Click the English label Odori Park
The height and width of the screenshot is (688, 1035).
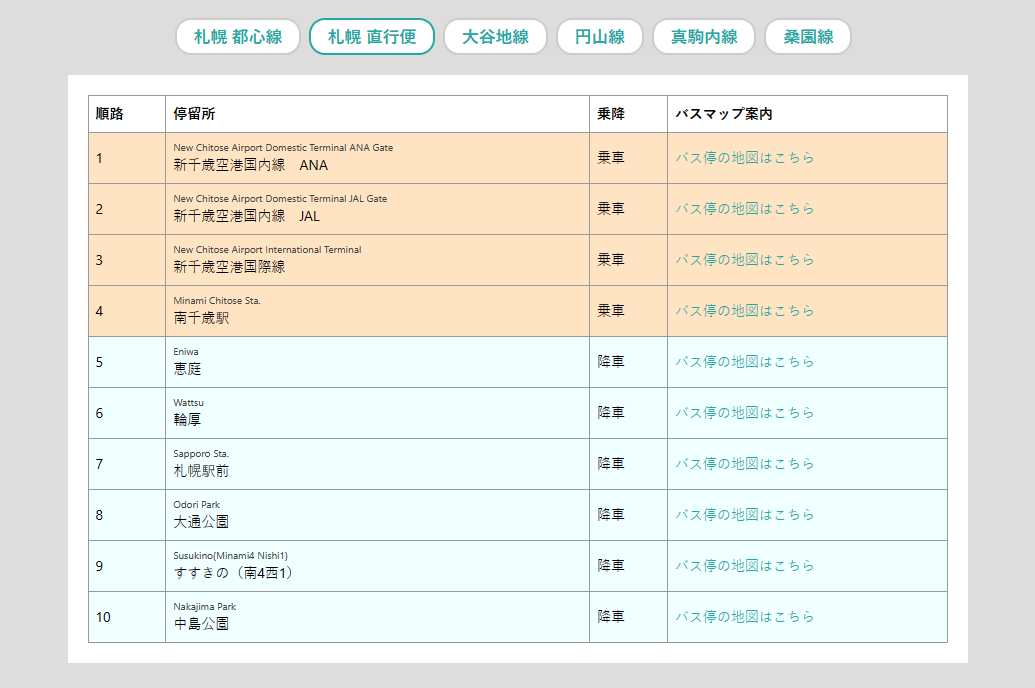point(197,504)
